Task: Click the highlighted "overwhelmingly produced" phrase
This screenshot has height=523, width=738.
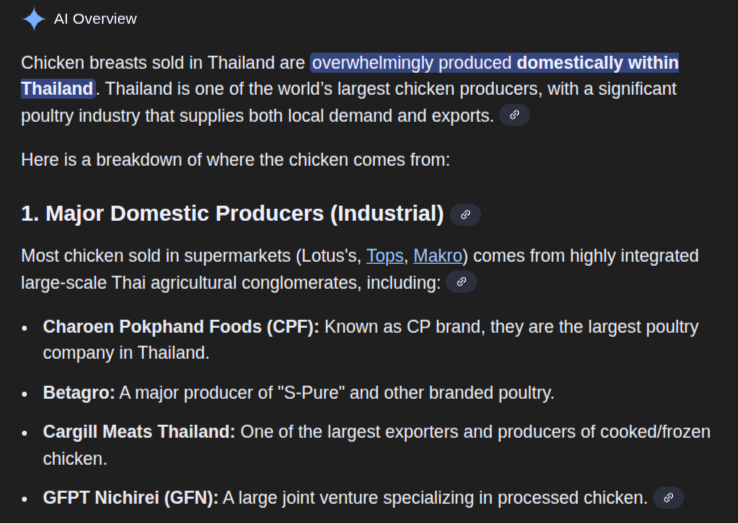Action: coord(412,63)
